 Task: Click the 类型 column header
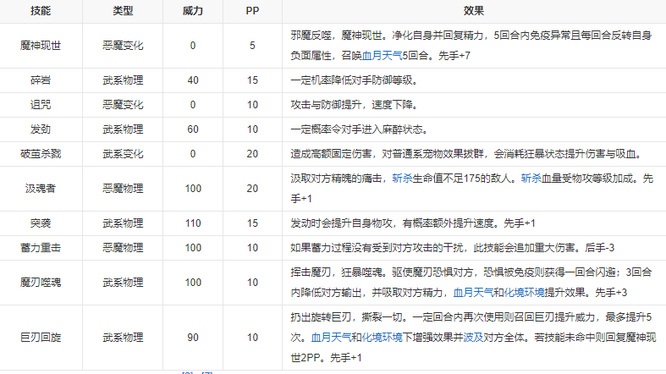coord(123,11)
